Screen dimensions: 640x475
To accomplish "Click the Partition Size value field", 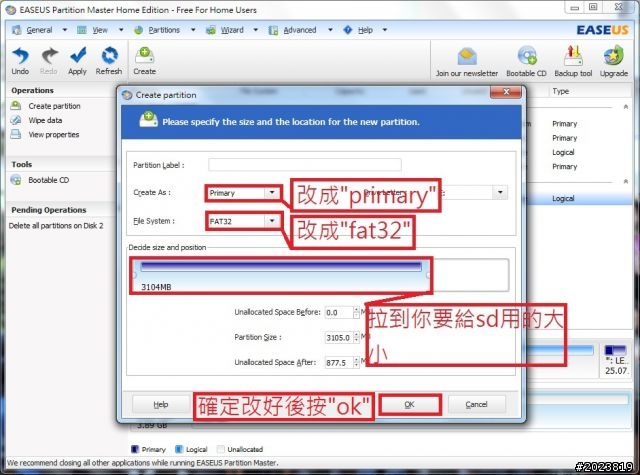I will tap(339, 337).
